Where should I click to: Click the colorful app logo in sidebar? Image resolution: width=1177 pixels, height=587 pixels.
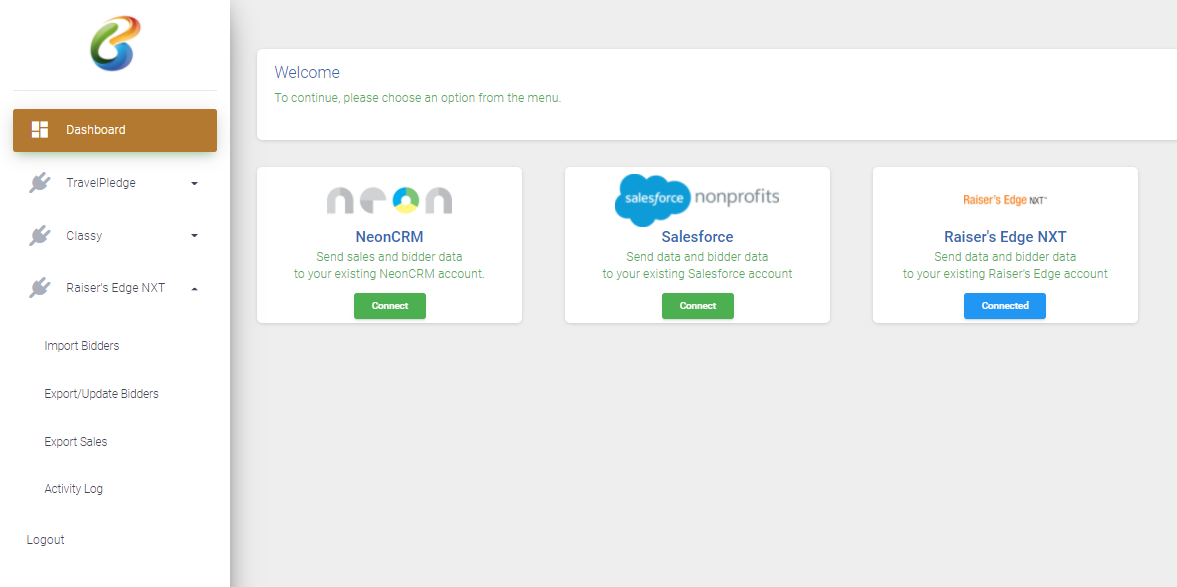click(115, 44)
